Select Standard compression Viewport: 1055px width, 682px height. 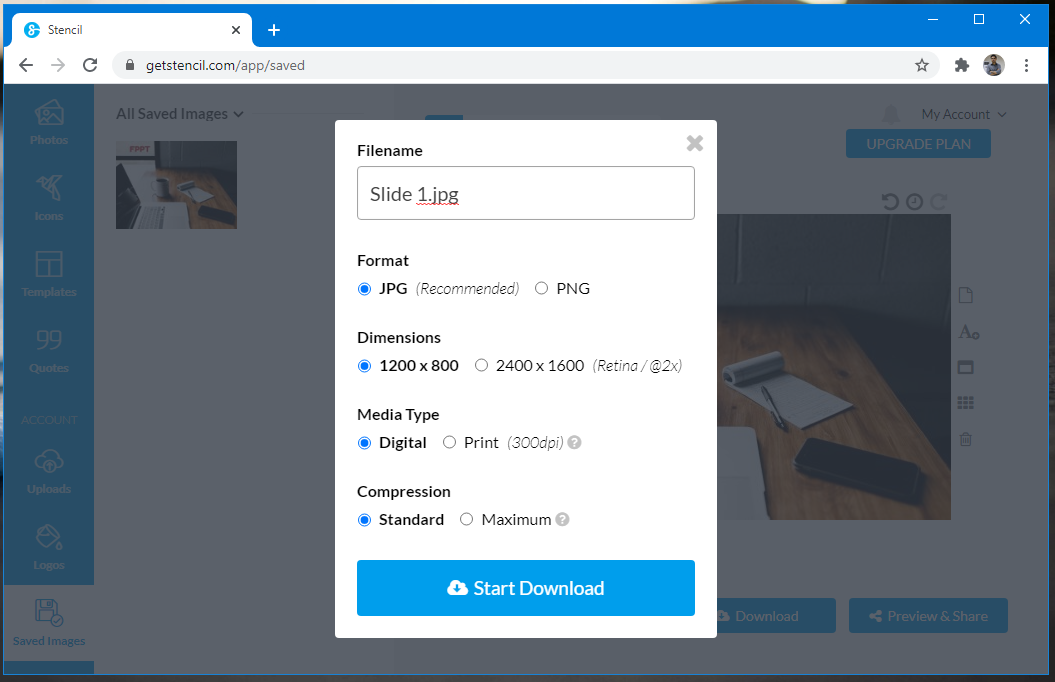pos(365,520)
